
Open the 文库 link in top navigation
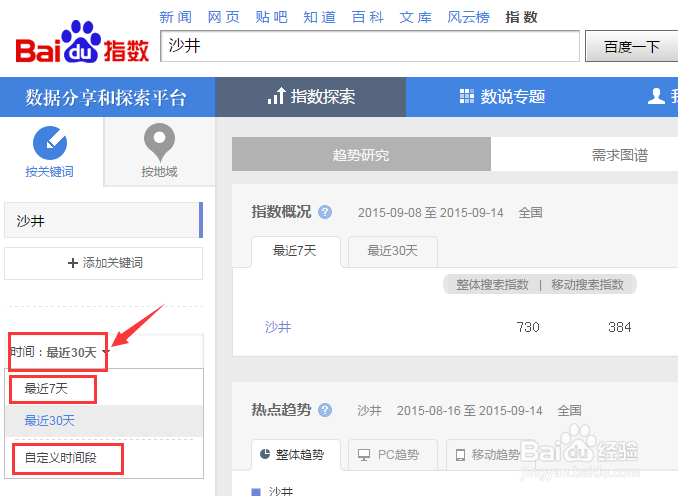click(x=416, y=17)
